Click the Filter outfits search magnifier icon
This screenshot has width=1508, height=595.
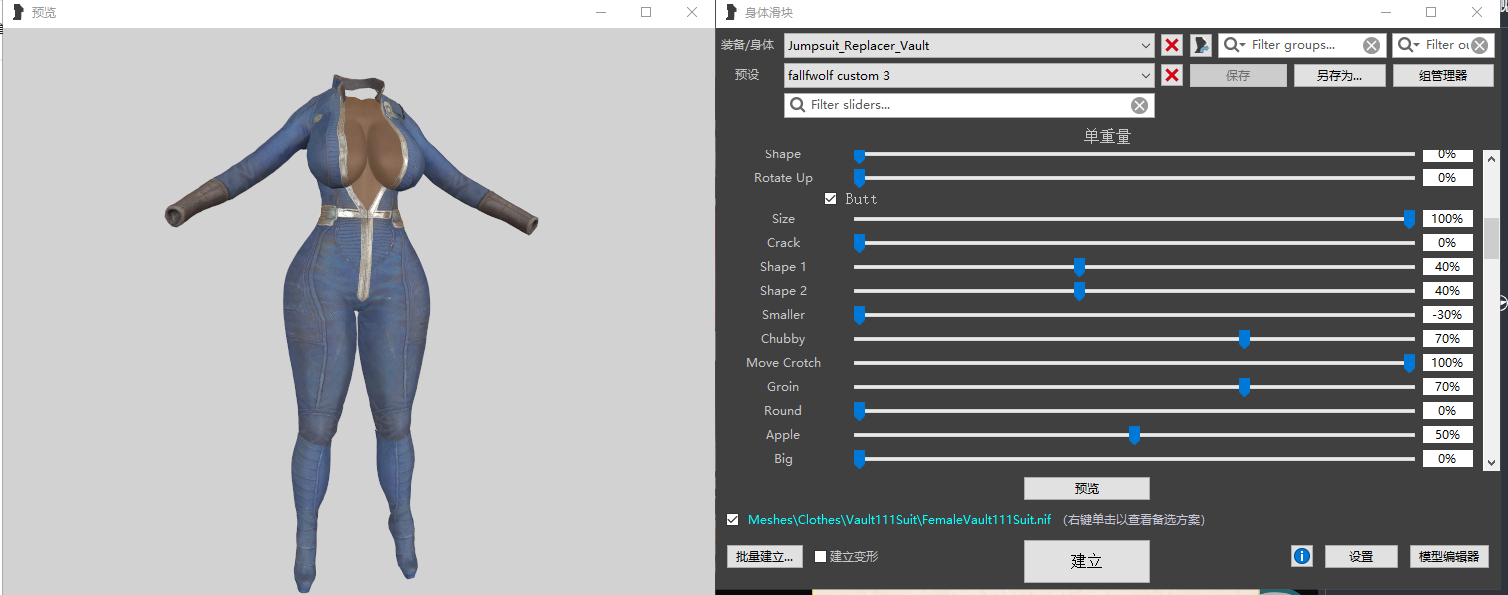1408,45
